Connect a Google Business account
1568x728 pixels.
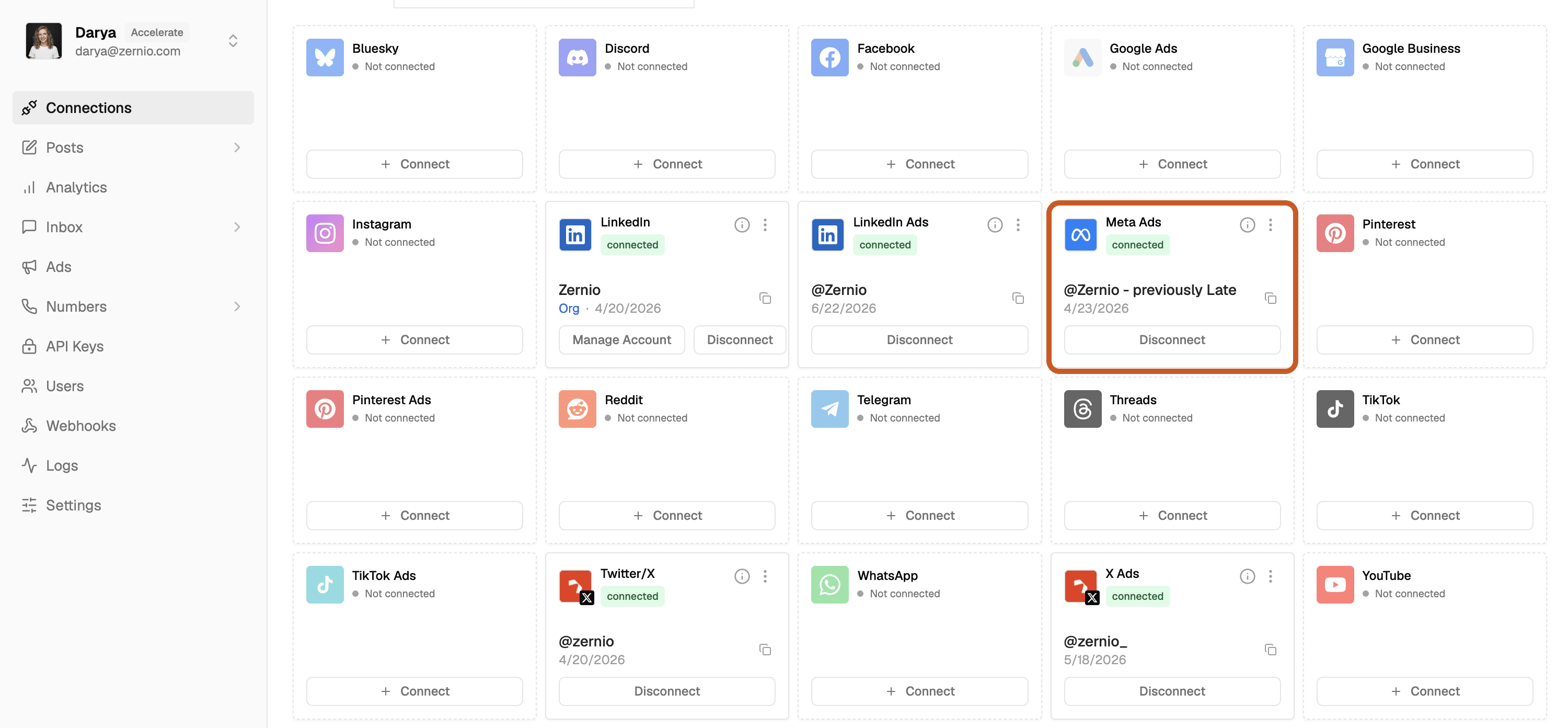pos(1424,164)
